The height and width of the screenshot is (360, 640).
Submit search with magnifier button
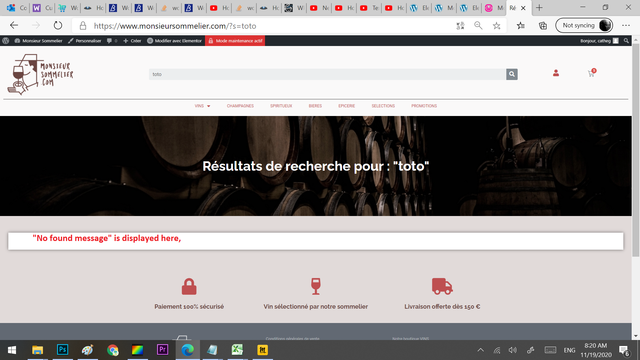coord(512,74)
